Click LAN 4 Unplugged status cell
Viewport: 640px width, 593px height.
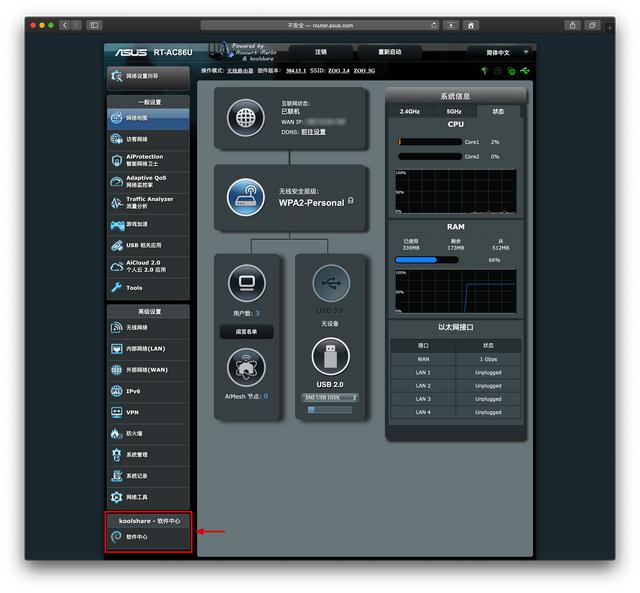pyautogui.click(x=488, y=412)
